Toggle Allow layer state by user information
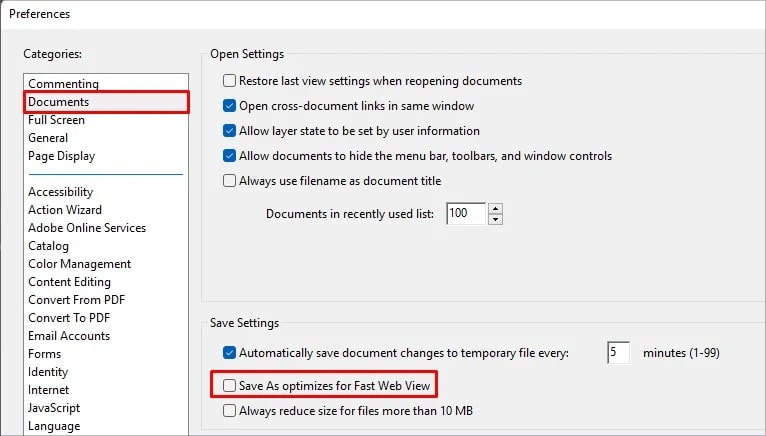 click(229, 131)
